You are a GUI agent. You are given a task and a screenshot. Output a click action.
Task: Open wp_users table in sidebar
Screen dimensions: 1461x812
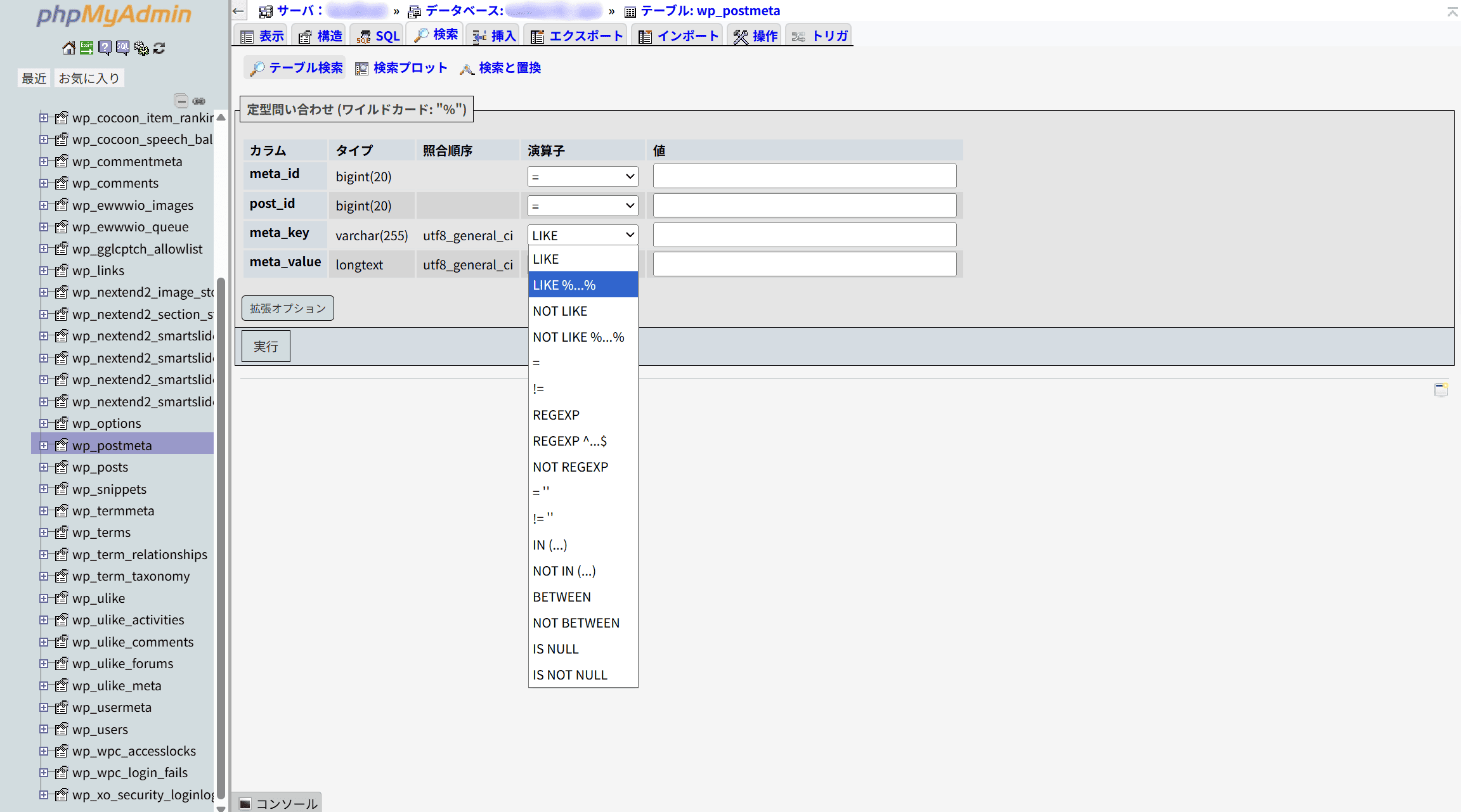coord(100,730)
